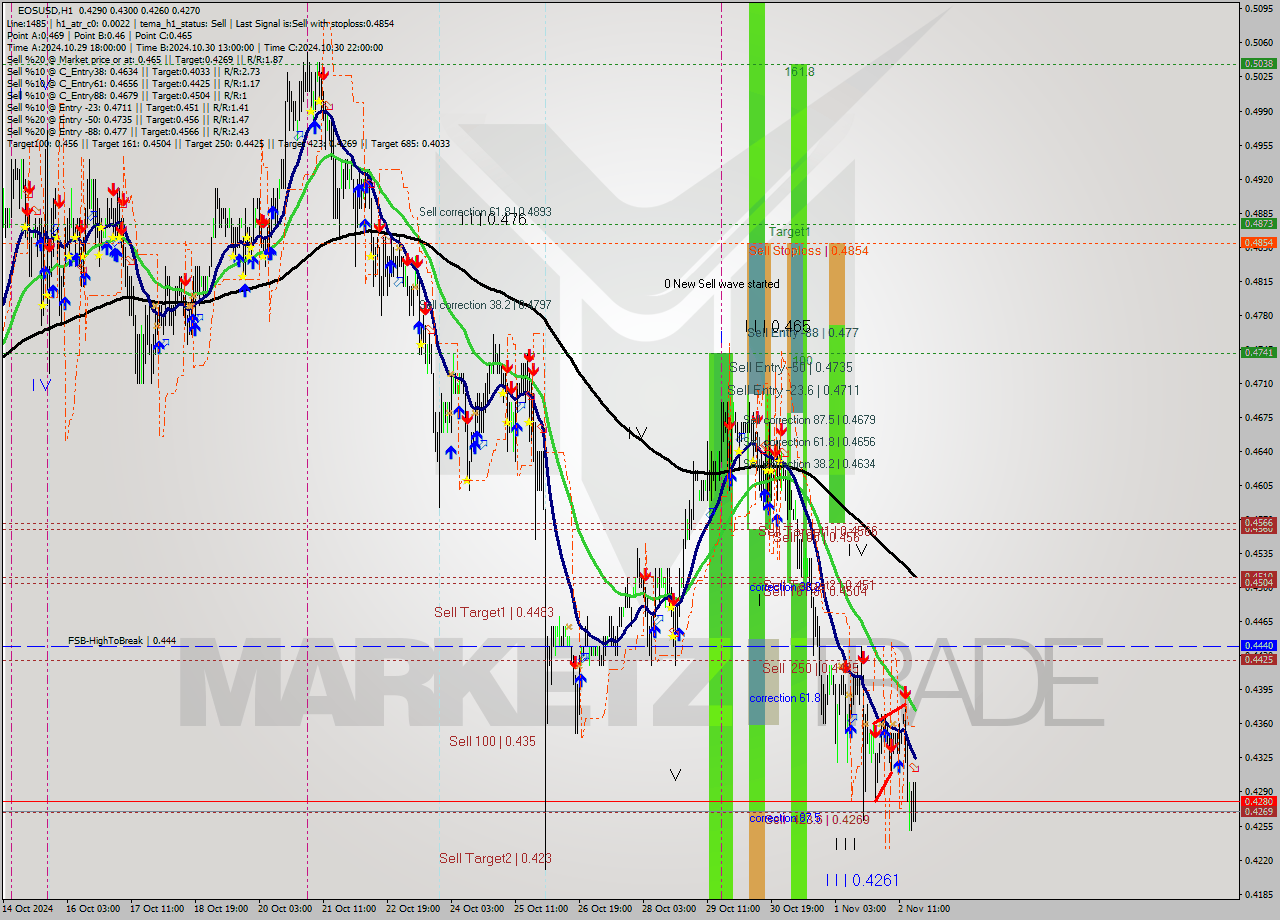The image size is (1280, 920).
Task: Click the EOSUSD,H1 symbol title
Action: (45, 10)
